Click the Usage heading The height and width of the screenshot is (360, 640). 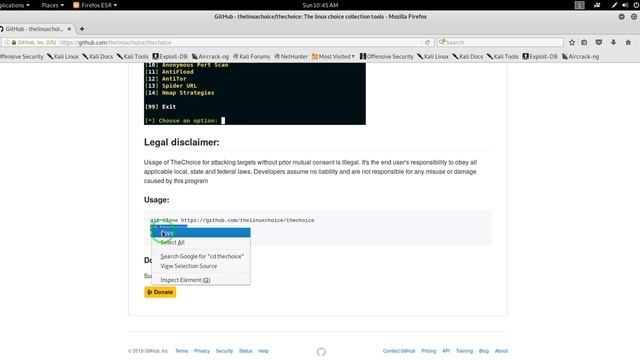coord(156,200)
